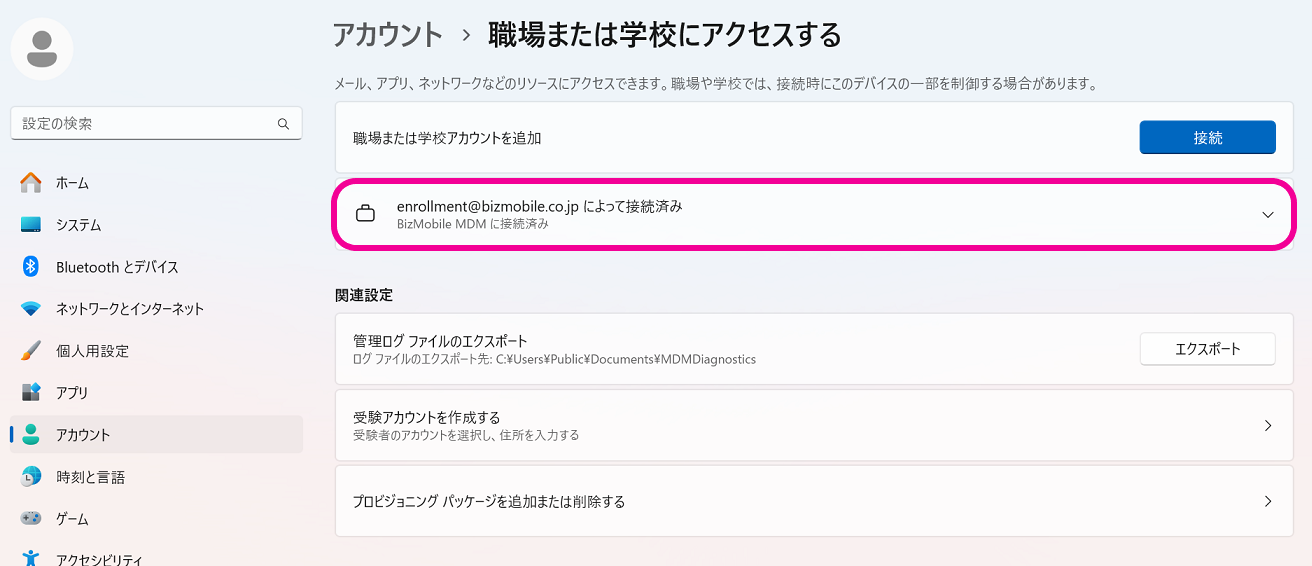Click the Gaming controller icon
Screen dimensions: 1312x566
coord(31,519)
